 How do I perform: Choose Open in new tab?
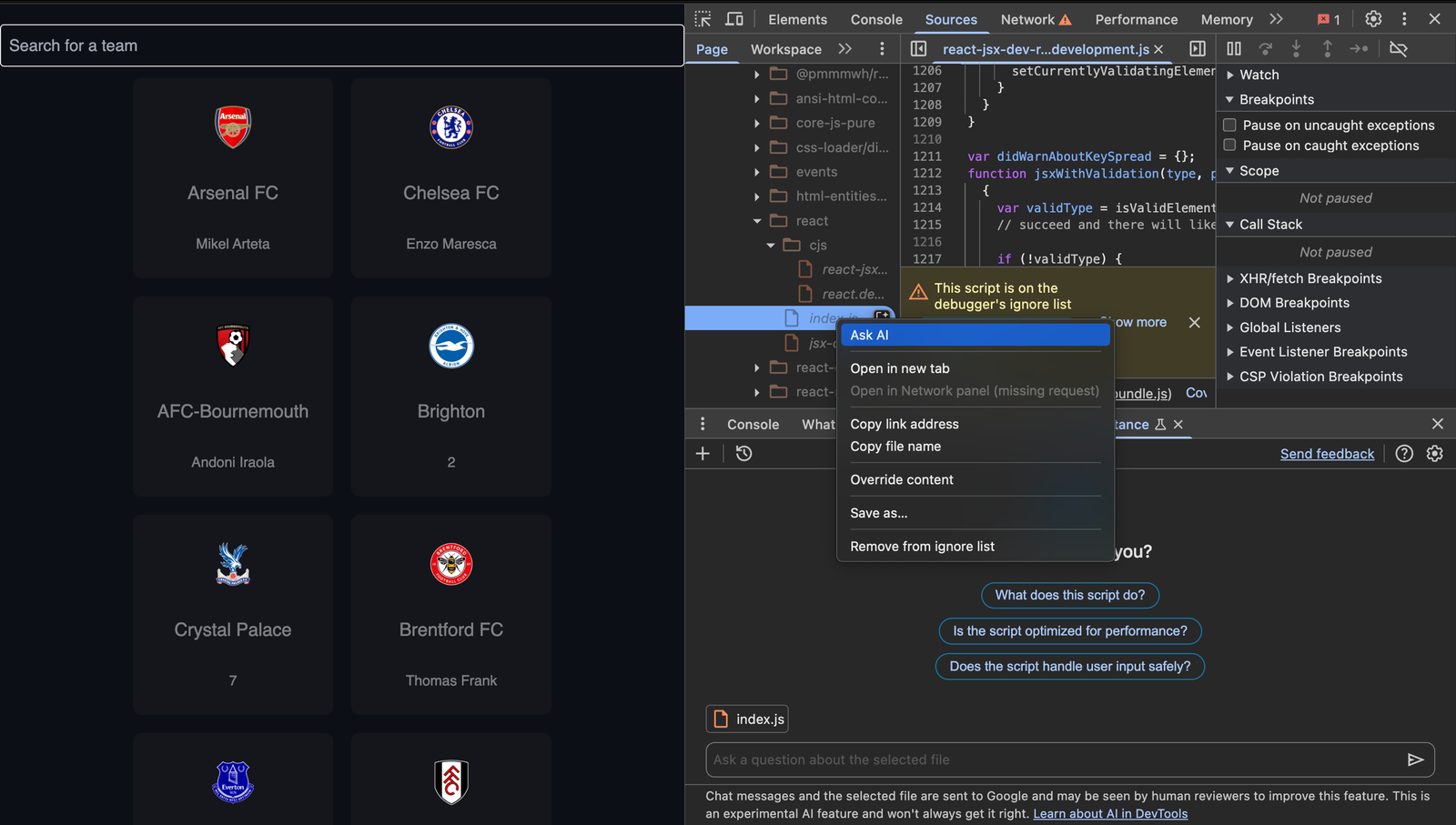pos(975,368)
